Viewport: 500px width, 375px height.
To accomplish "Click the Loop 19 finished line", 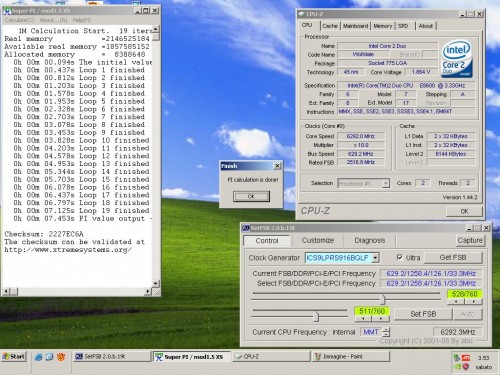I will tap(81, 211).
